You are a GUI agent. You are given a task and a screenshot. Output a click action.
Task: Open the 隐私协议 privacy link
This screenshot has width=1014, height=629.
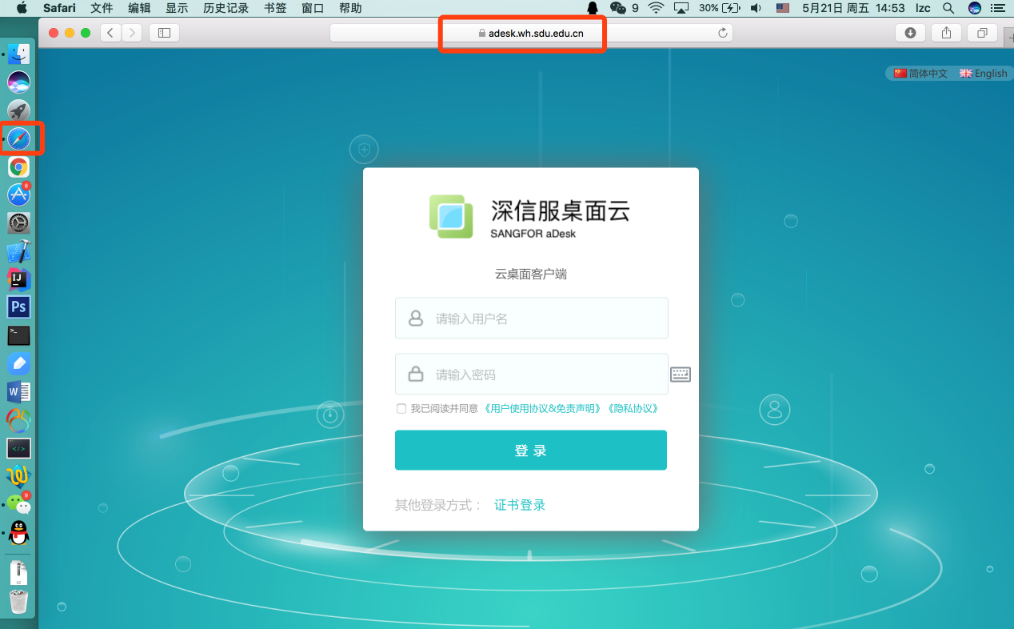coord(632,409)
